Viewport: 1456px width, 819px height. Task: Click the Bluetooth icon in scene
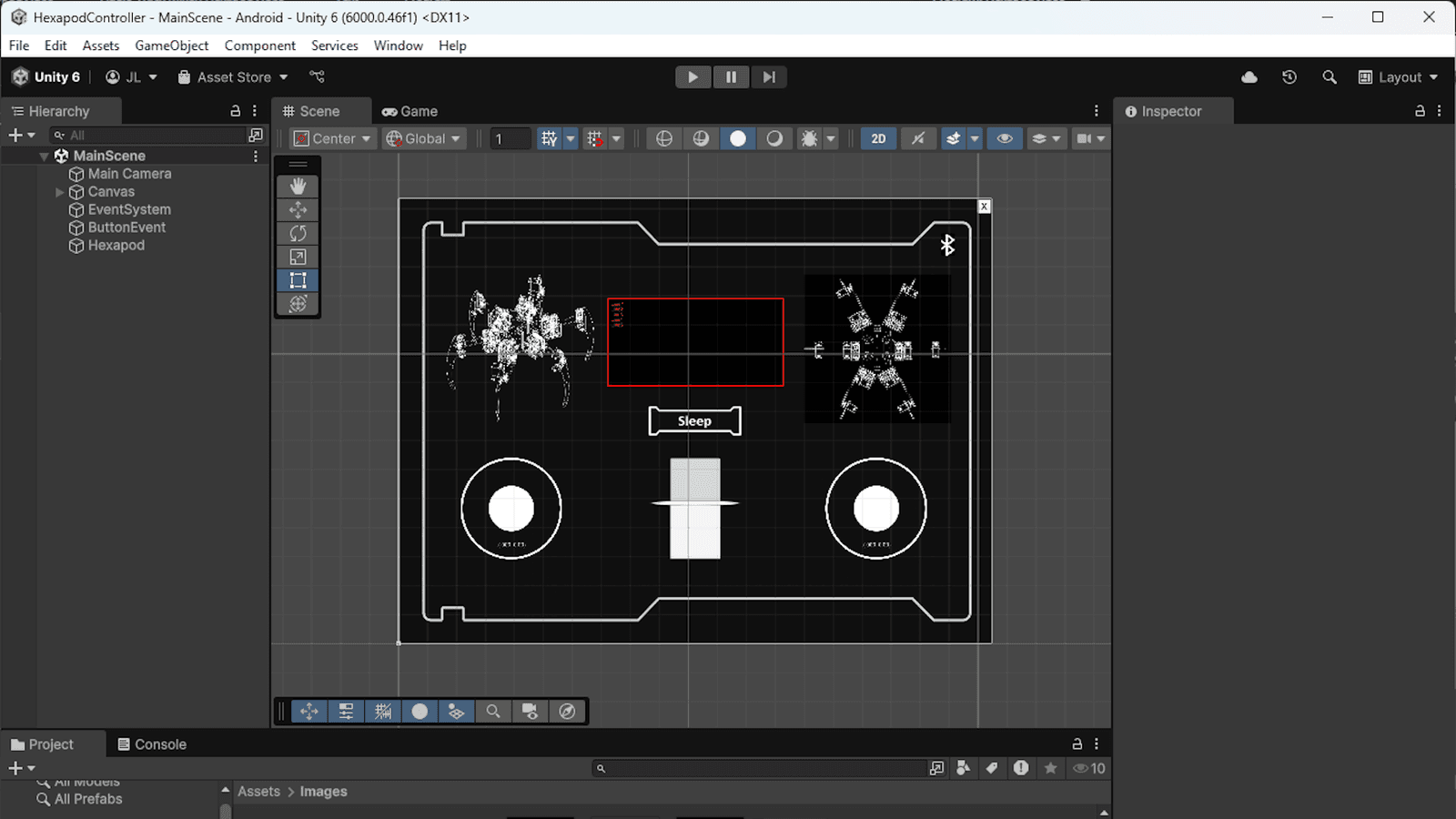click(947, 245)
